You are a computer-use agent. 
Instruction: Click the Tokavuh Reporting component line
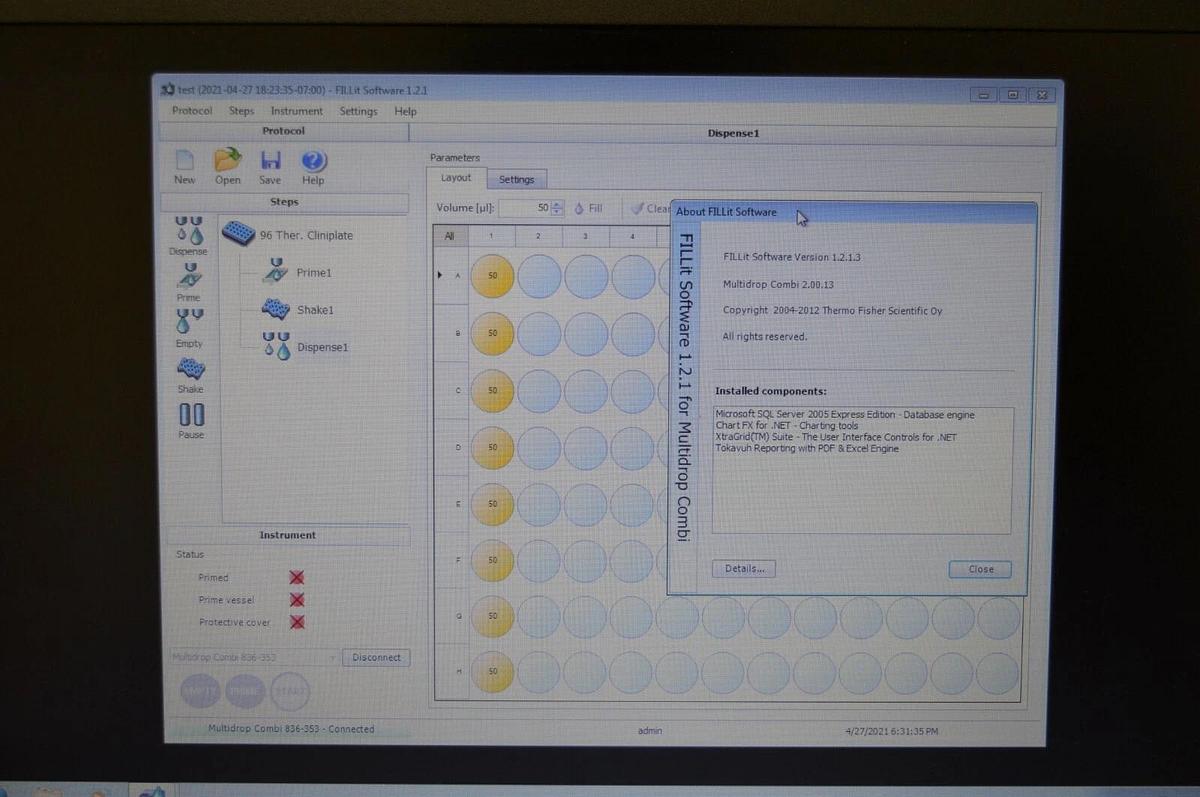(x=807, y=448)
